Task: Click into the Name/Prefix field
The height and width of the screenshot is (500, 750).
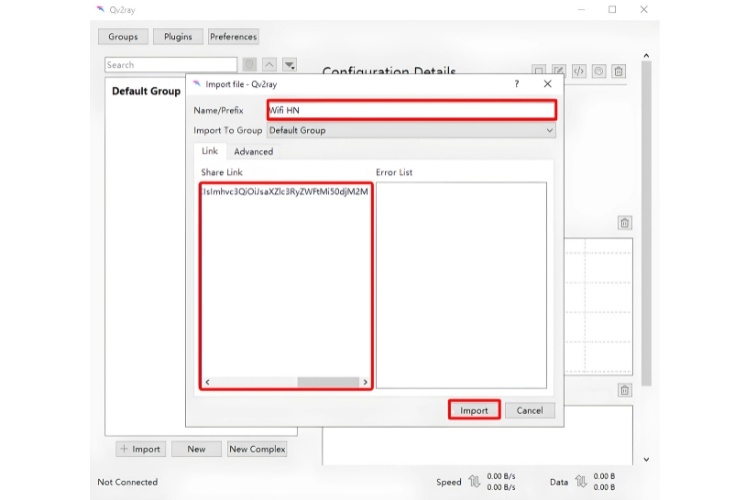Action: pos(412,110)
